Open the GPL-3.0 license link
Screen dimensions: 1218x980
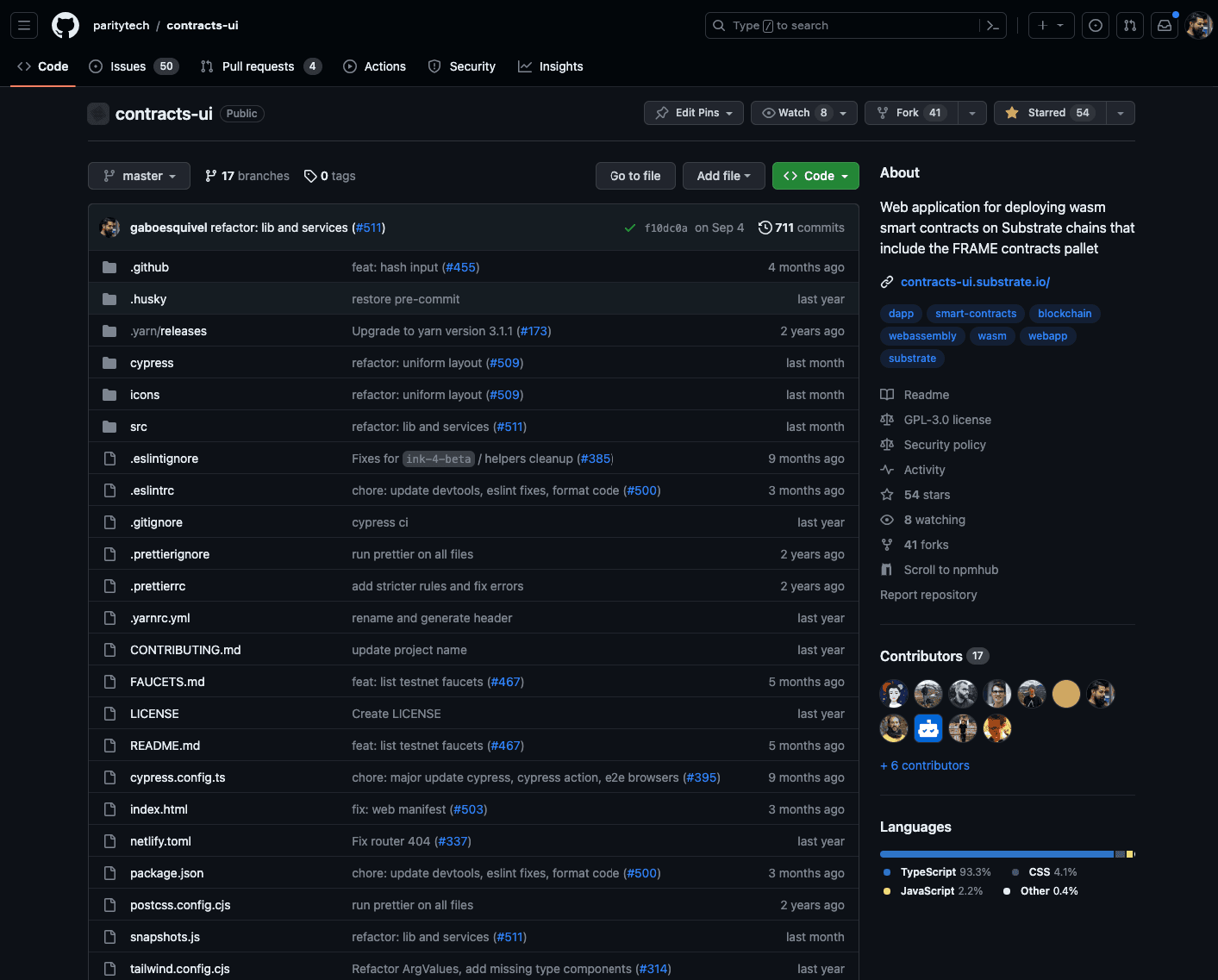point(947,420)
